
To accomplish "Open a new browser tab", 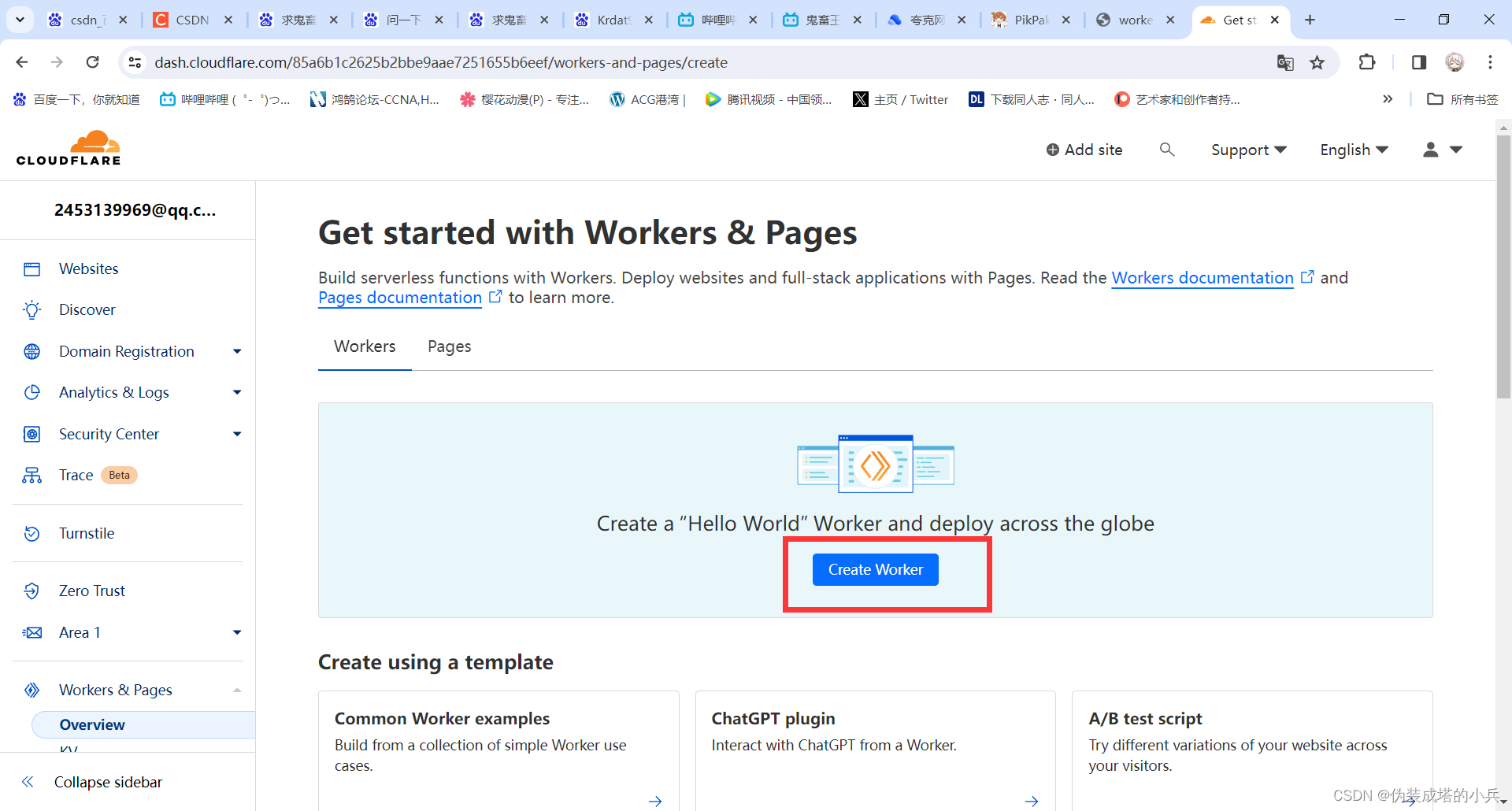I will (1310, 20).
